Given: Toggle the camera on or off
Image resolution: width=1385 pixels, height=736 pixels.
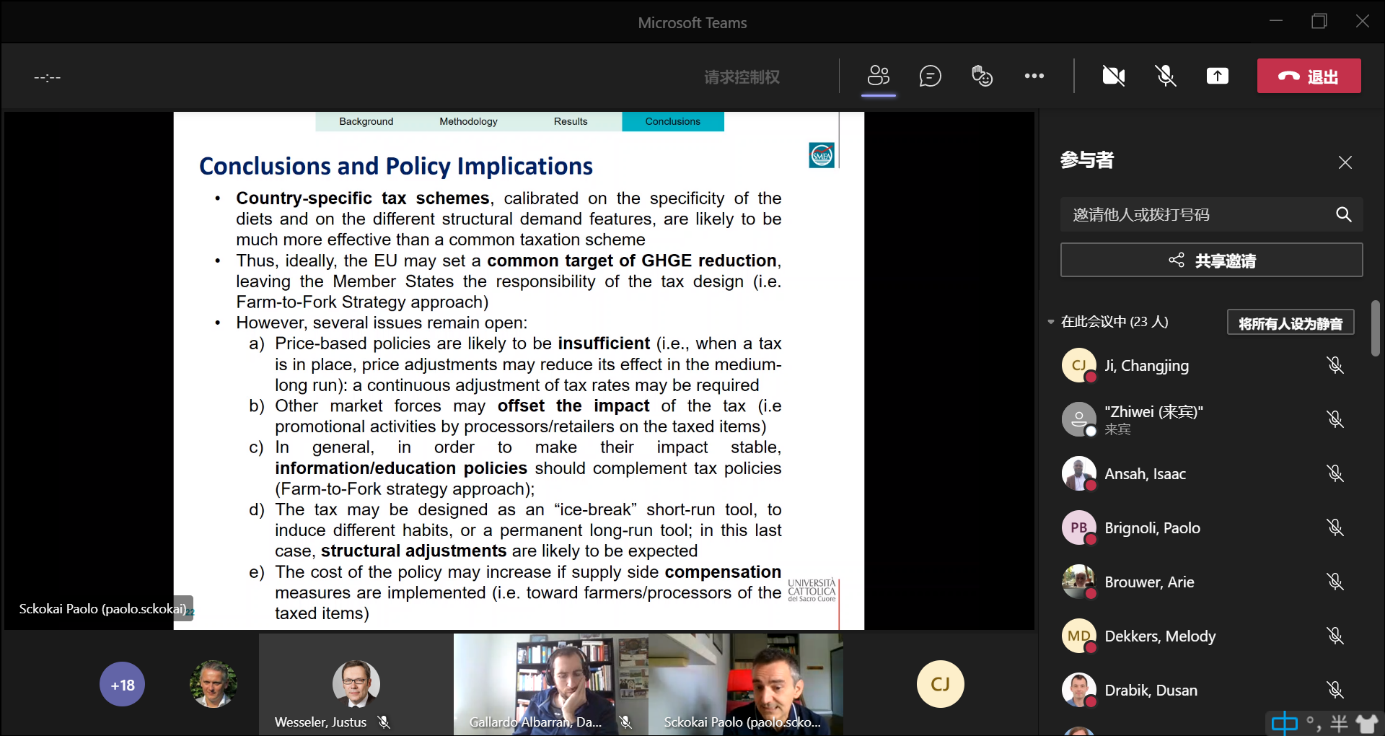Looking at the screenshot, I should 1113,76.
